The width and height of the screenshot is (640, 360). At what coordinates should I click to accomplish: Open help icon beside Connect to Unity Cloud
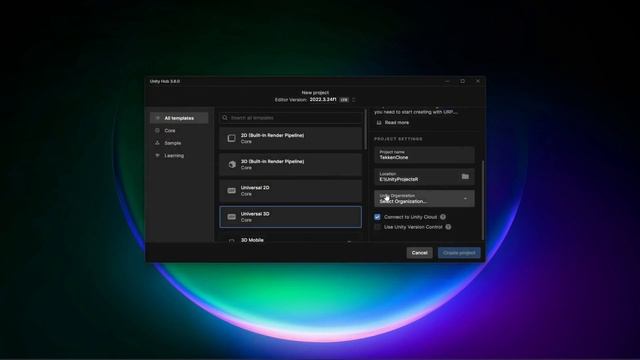pos(443,217)
